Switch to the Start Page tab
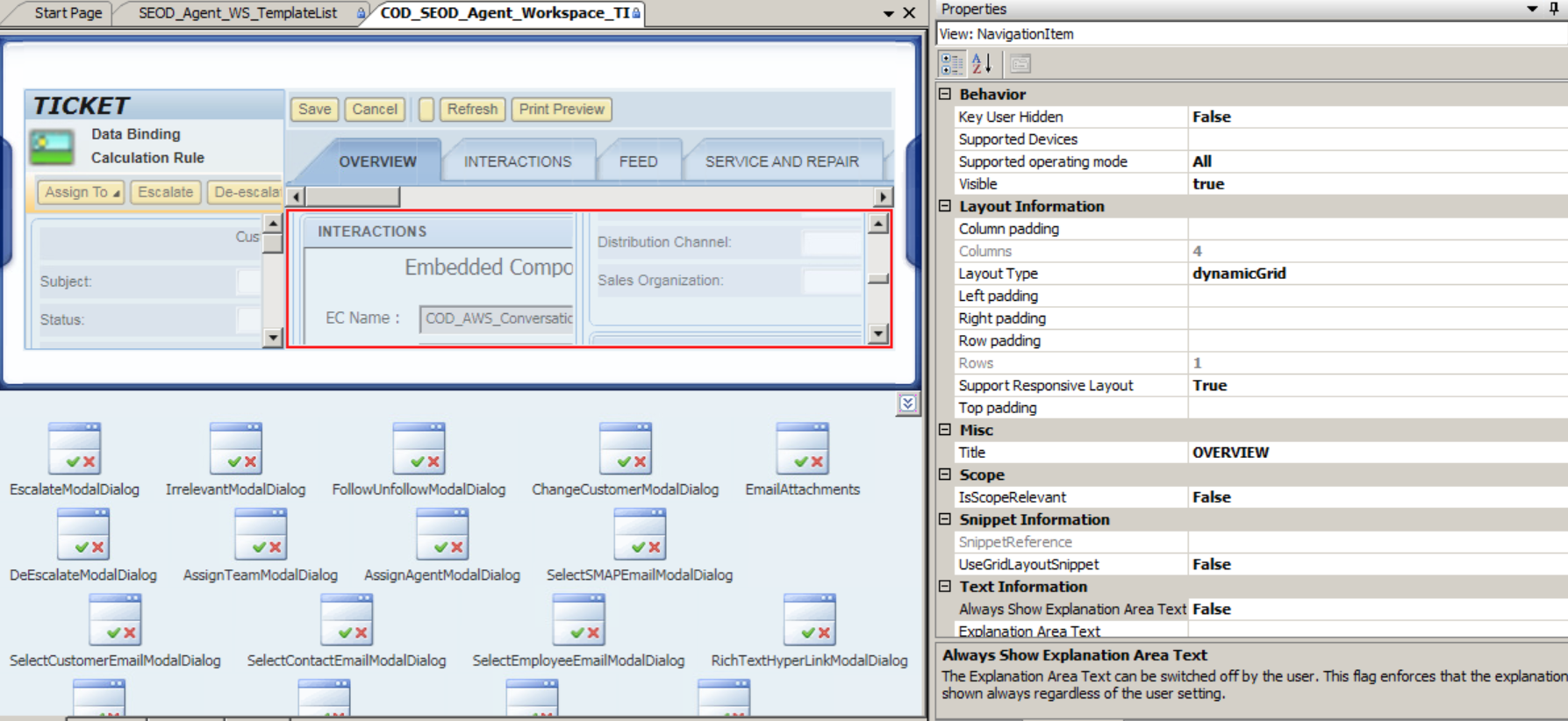 coord(68,13)
